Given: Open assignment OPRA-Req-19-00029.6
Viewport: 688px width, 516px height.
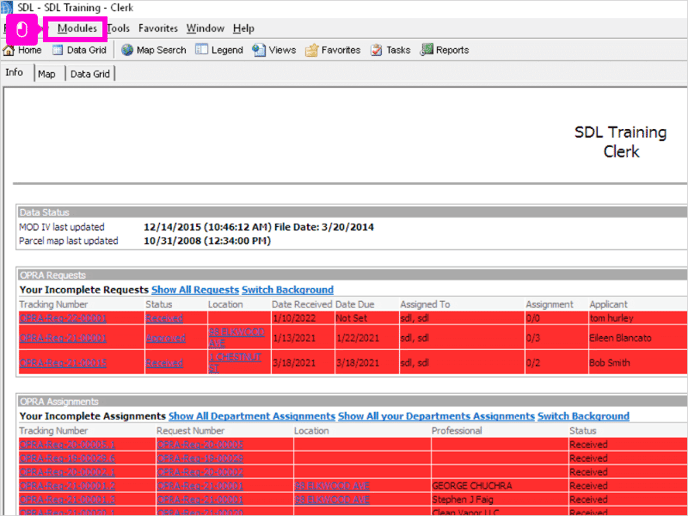Looking at the screenshot, I should point(67,459).
